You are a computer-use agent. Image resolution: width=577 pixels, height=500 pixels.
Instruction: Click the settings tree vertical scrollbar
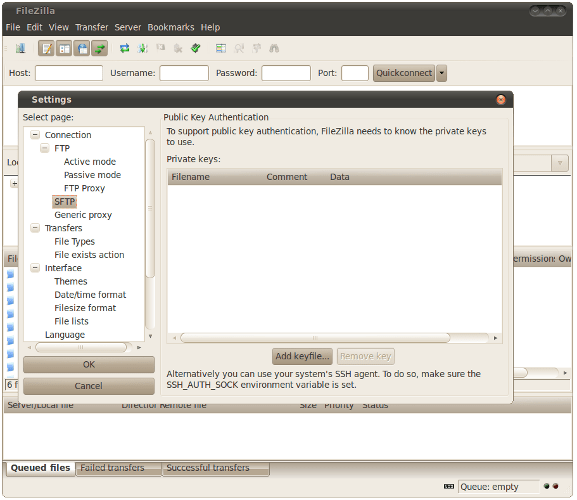[x=150, y=208]
